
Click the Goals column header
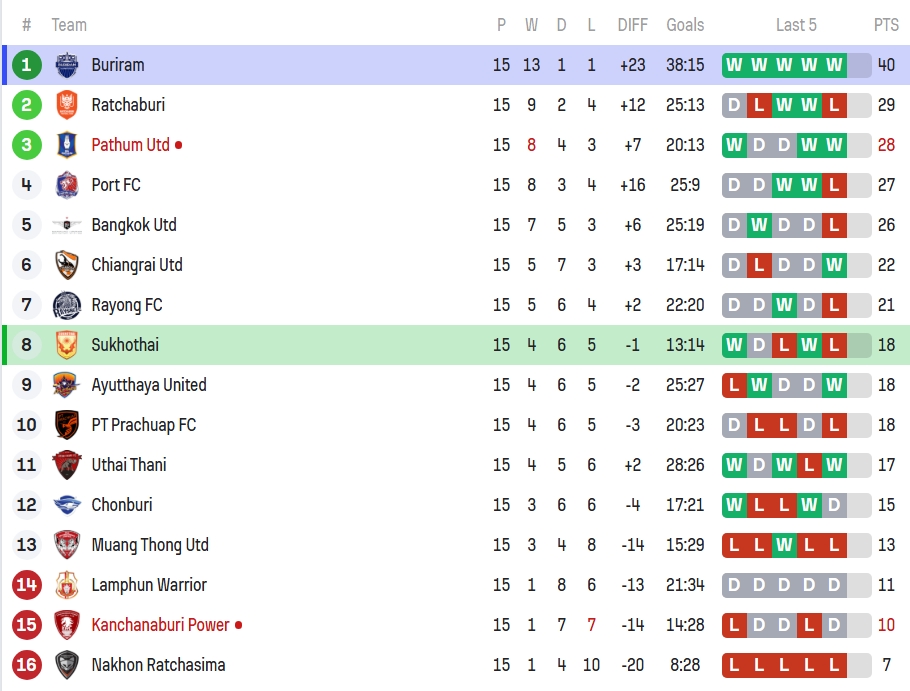tap(685, 25)
